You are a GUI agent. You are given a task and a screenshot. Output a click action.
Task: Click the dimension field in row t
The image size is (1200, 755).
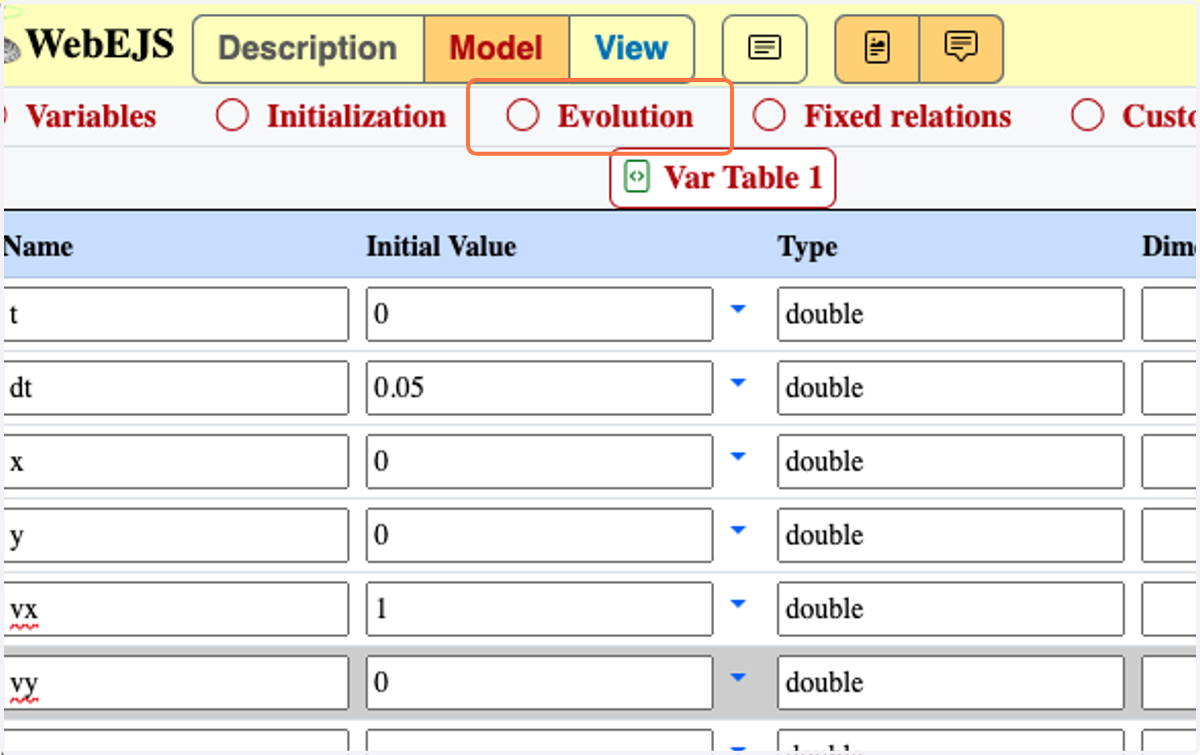(1170, 314)
